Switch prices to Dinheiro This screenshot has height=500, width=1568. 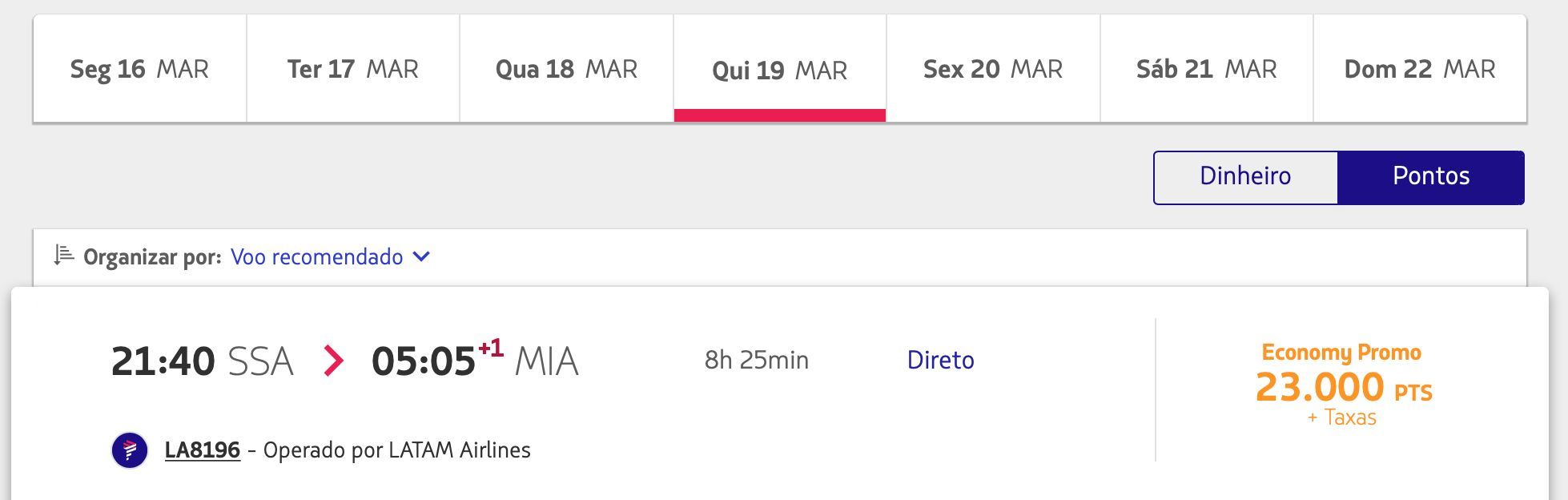coord(1245,177)
